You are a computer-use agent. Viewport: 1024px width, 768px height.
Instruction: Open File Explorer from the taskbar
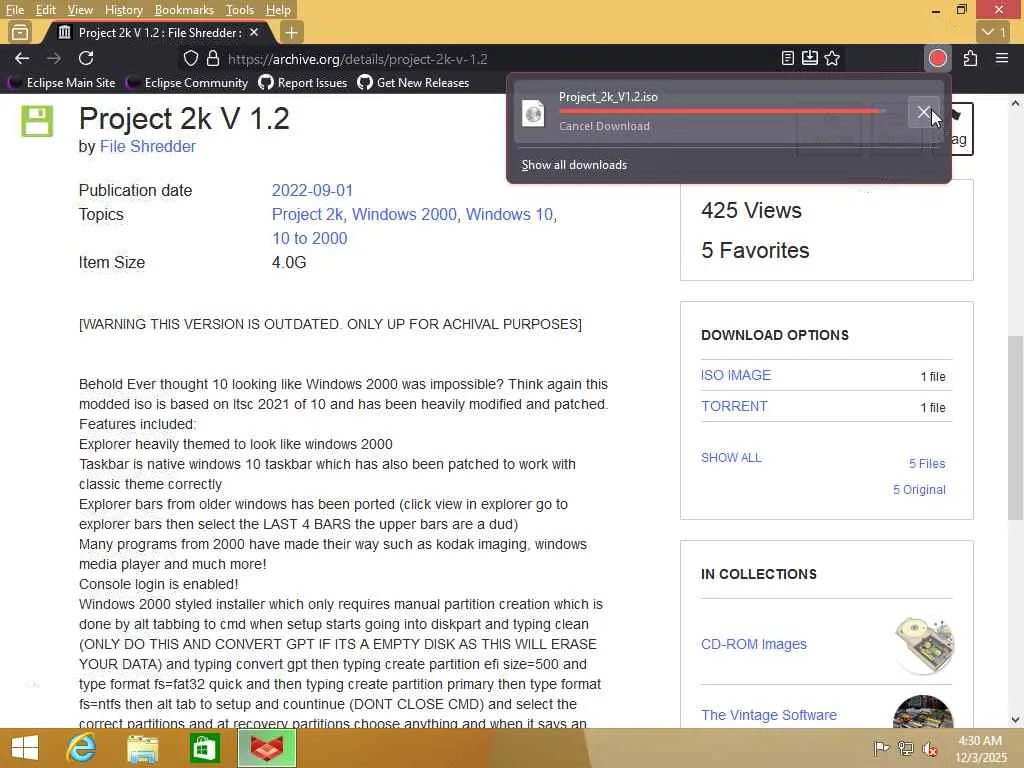142,748
